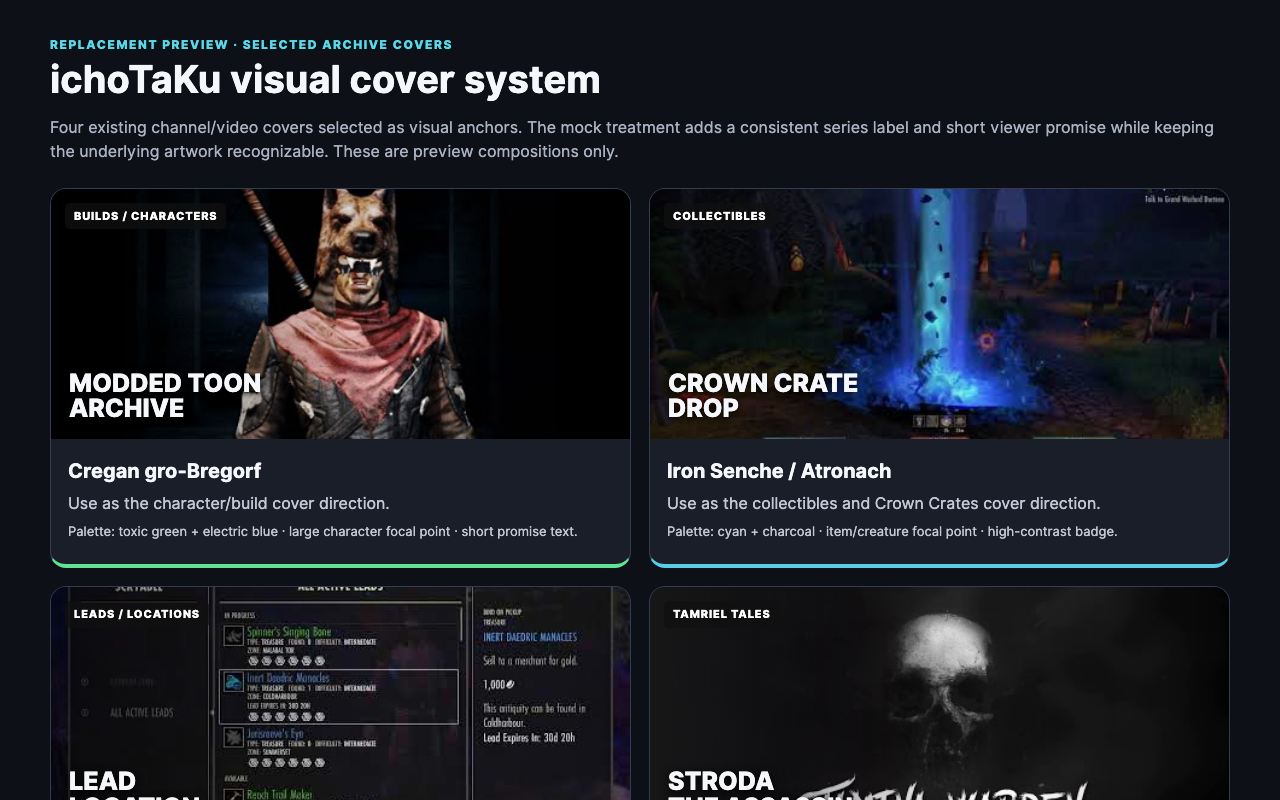Click the LEAD LOCATION overlay title
Image resolution: width=1280 pixels, height=800 pixels.
[x=134, y=784]
